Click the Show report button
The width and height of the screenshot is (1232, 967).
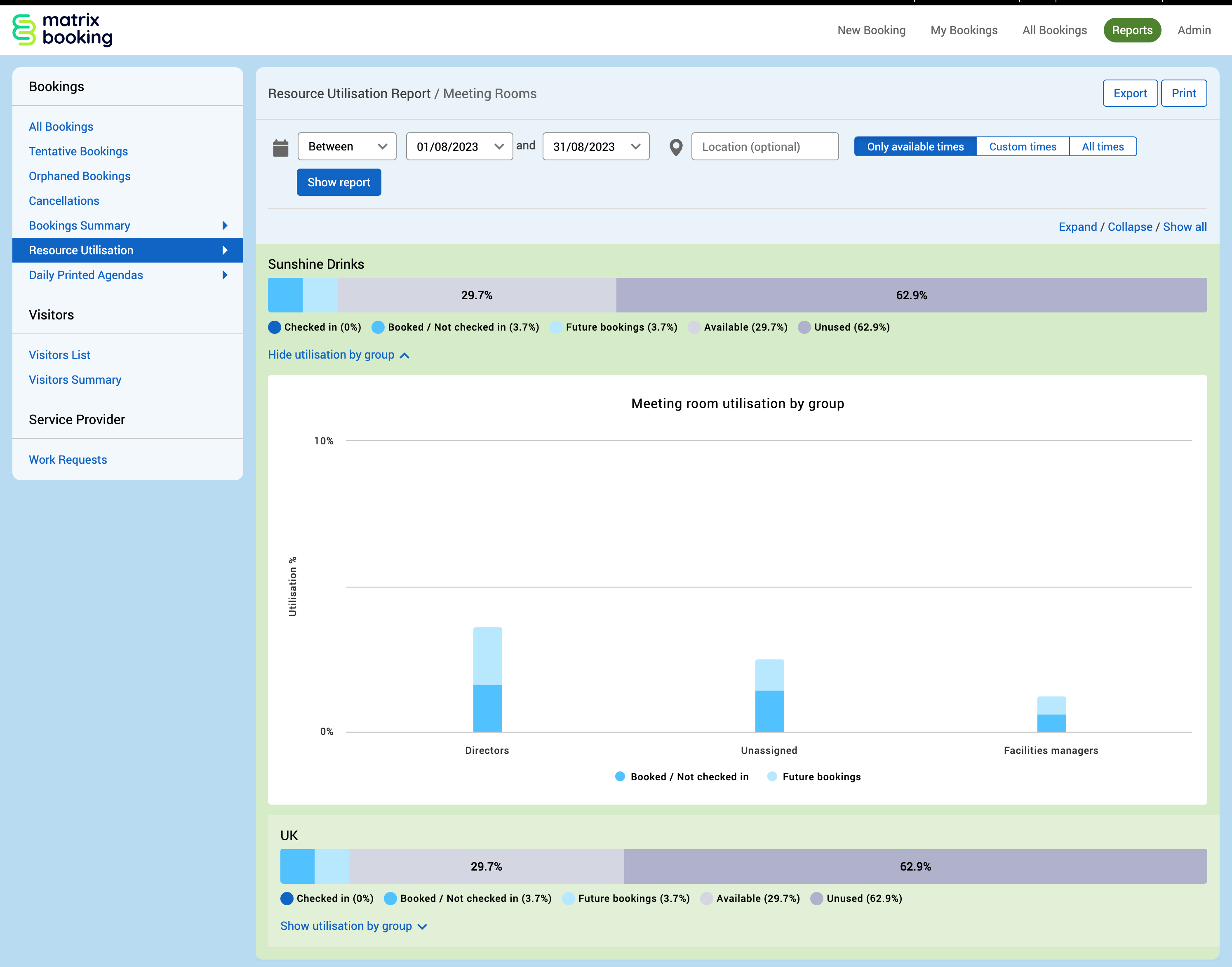[x=339, y=182]
